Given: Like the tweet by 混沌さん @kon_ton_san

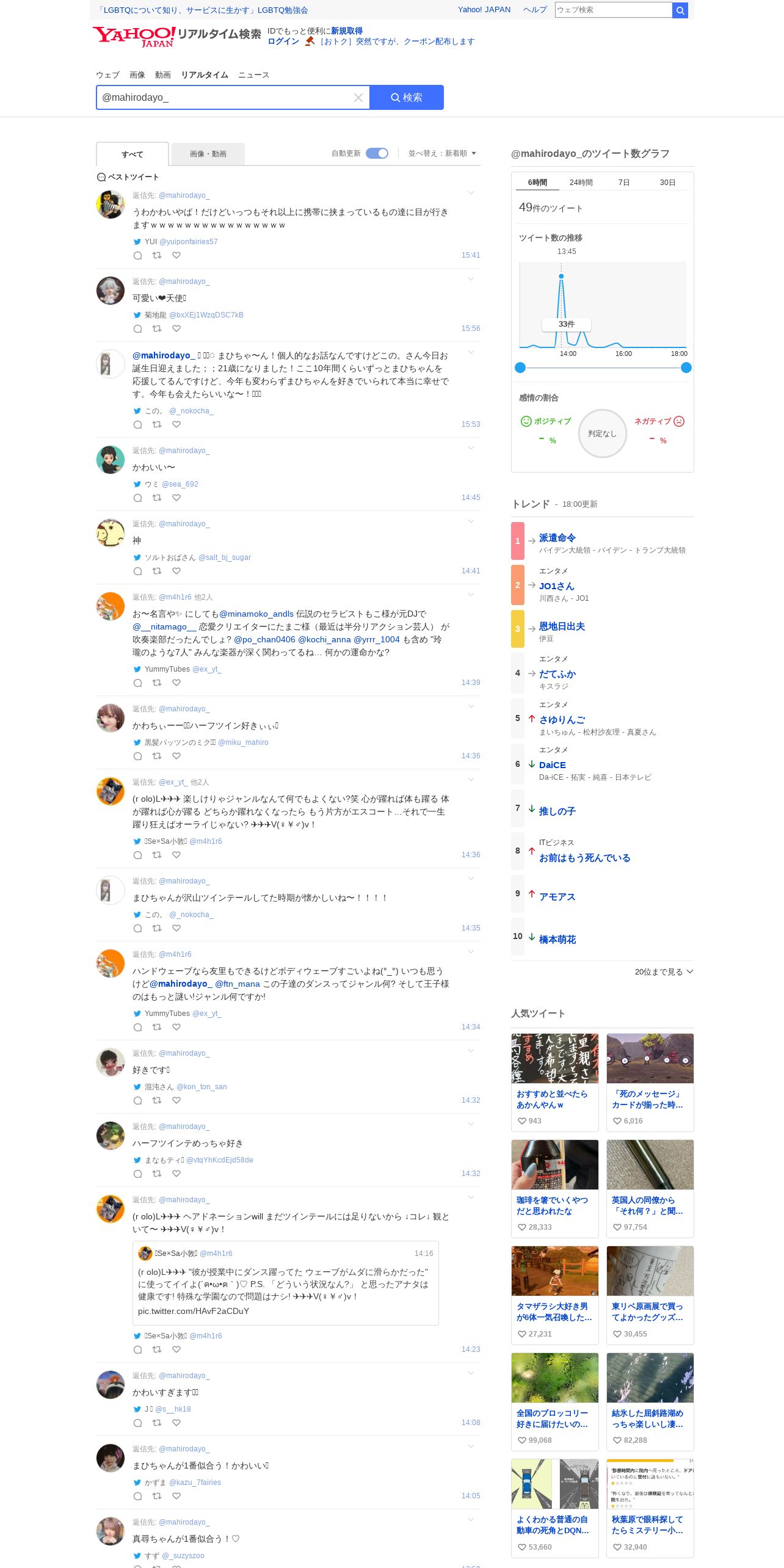Looking at the screenshot, I should click(x=176, y=1100).
